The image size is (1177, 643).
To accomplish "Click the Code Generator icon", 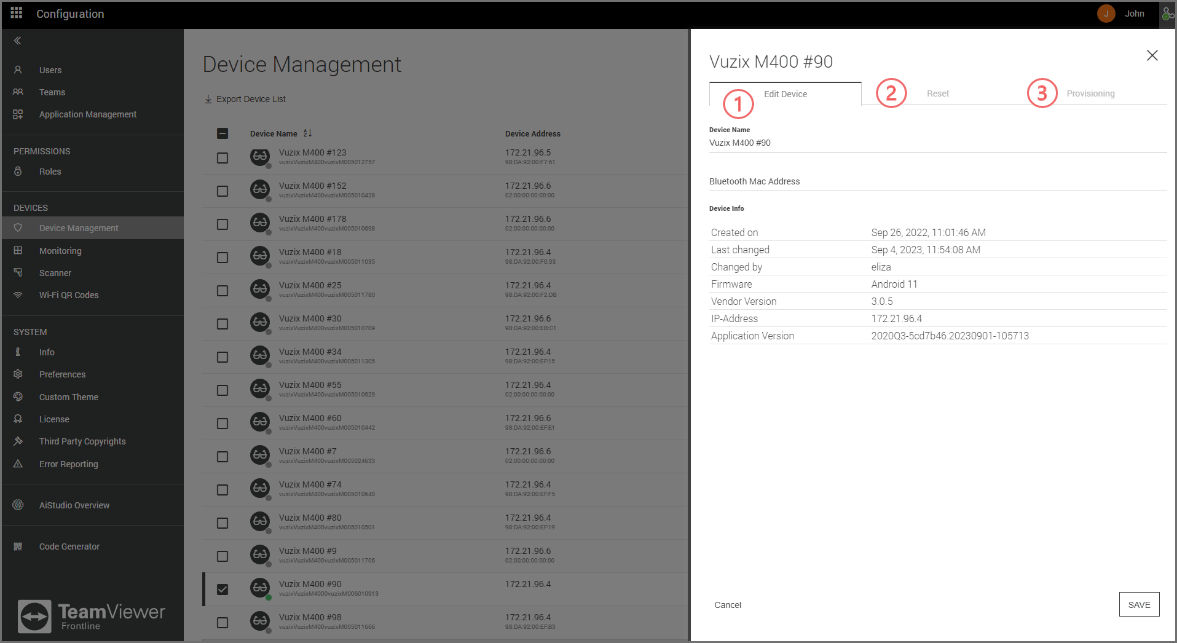I will (18, 547).
